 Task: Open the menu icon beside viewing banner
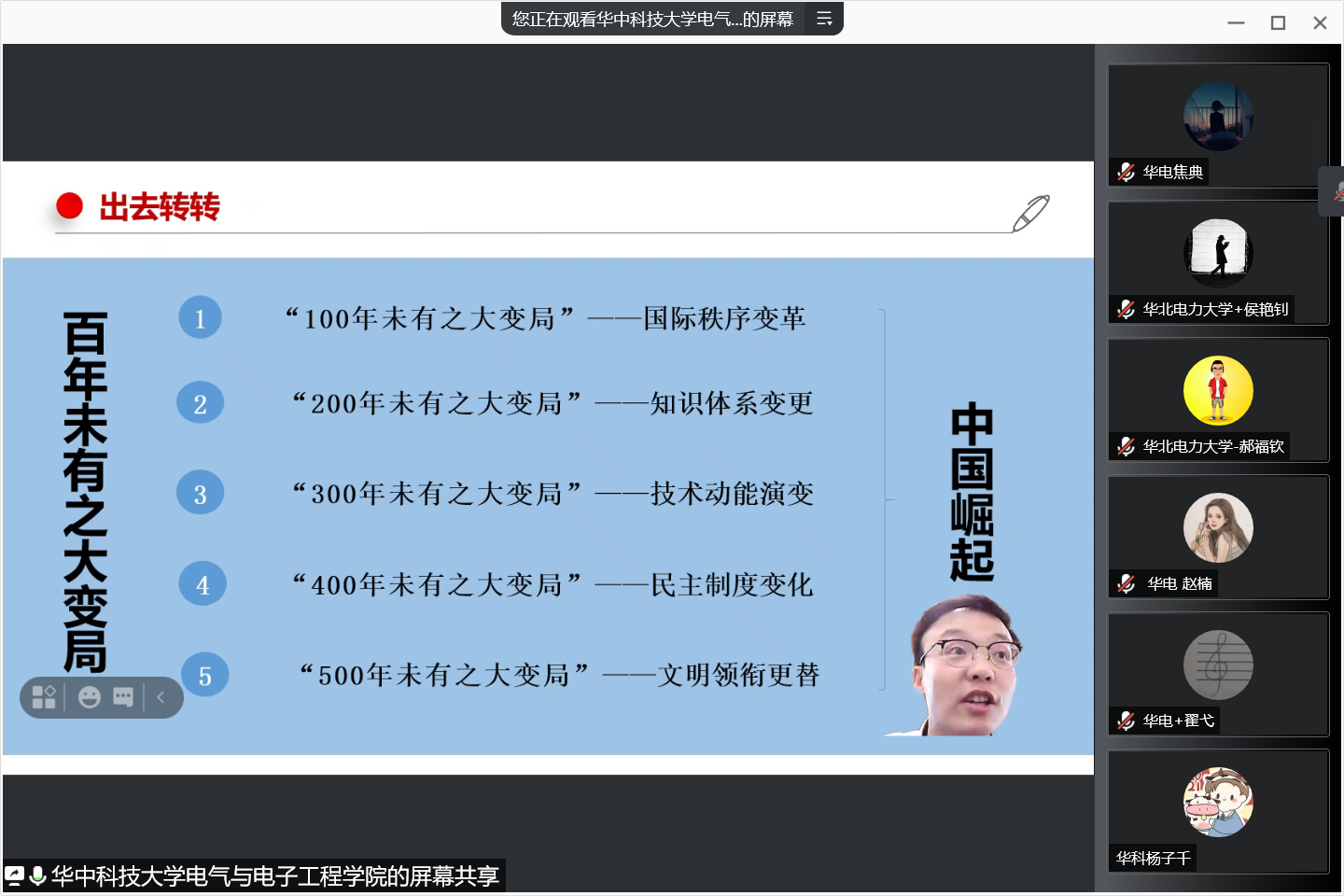(x=824, y=19)
